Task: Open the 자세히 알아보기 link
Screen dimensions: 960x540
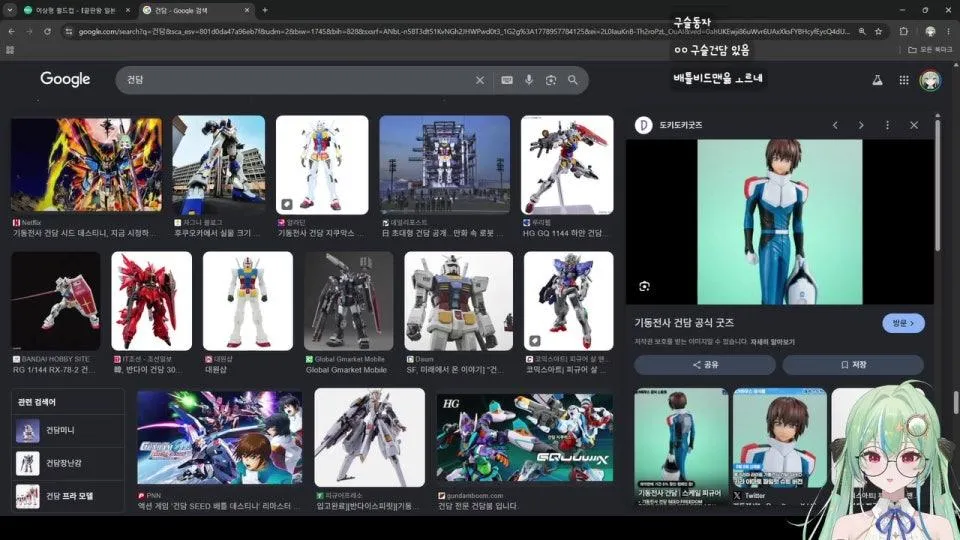Action: coord(773,342)
